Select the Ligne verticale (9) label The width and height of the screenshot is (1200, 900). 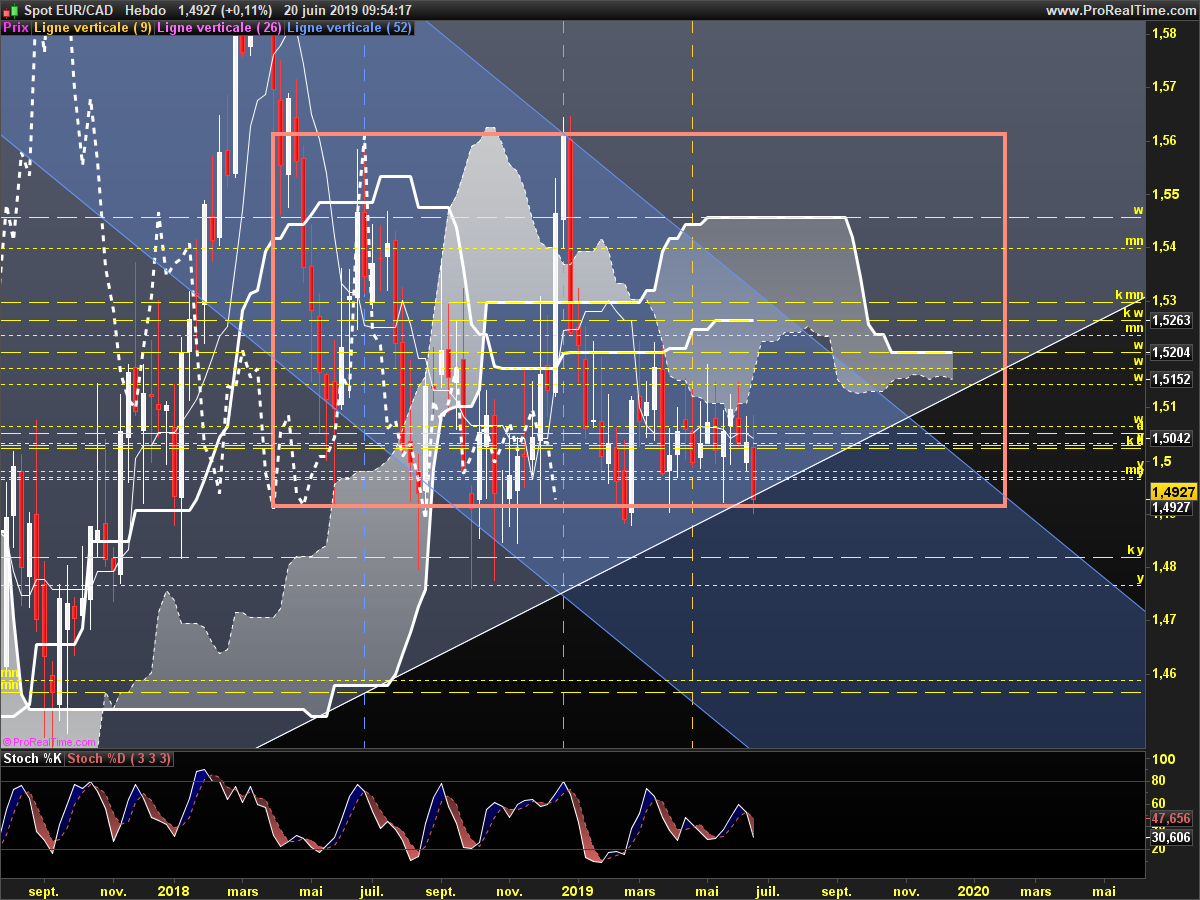pyautogui.click(x=93, y=28)
